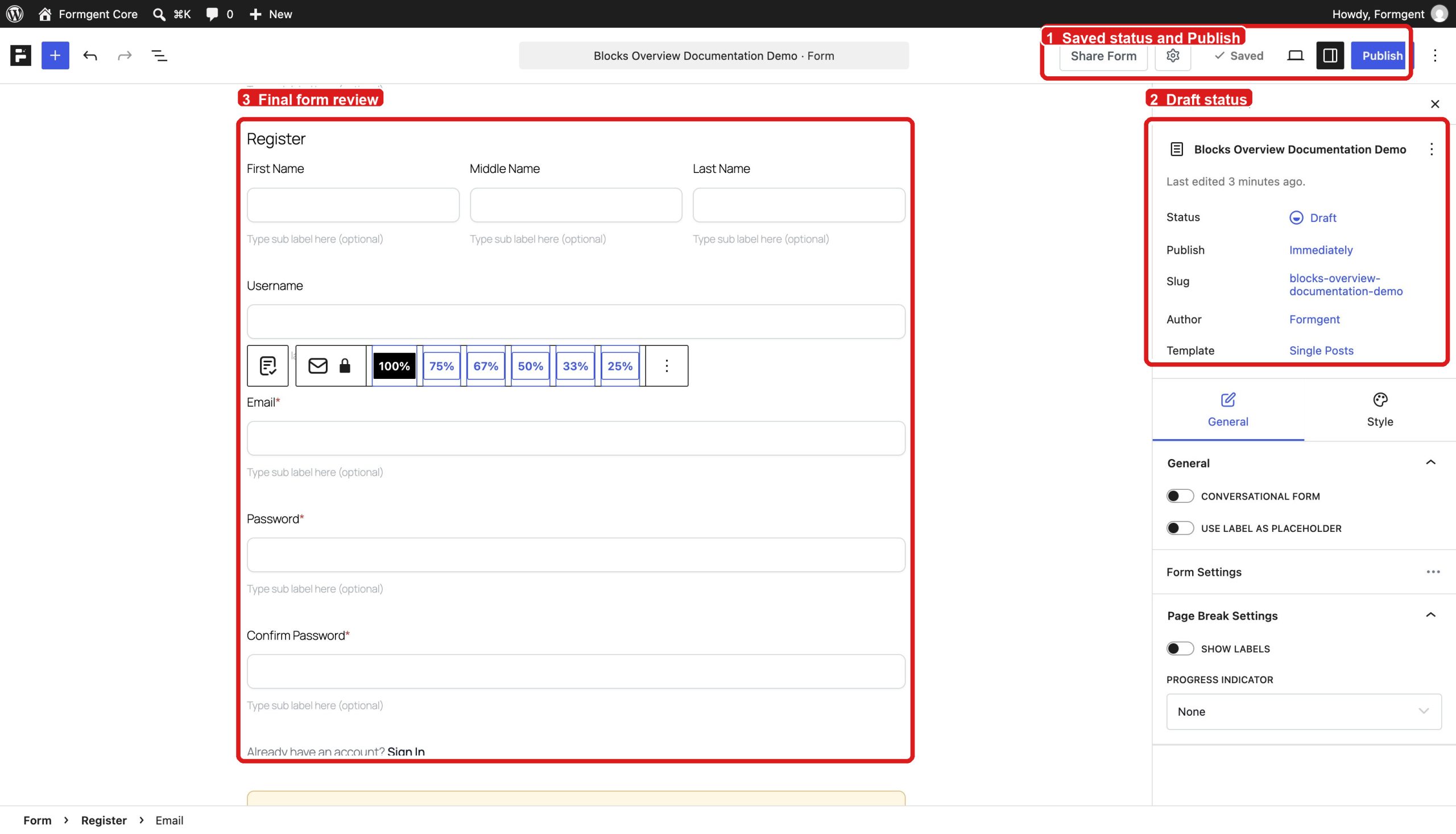Screen dimensions: 1456x834
Task: Click the Email input field
Action: coord(576,438)
